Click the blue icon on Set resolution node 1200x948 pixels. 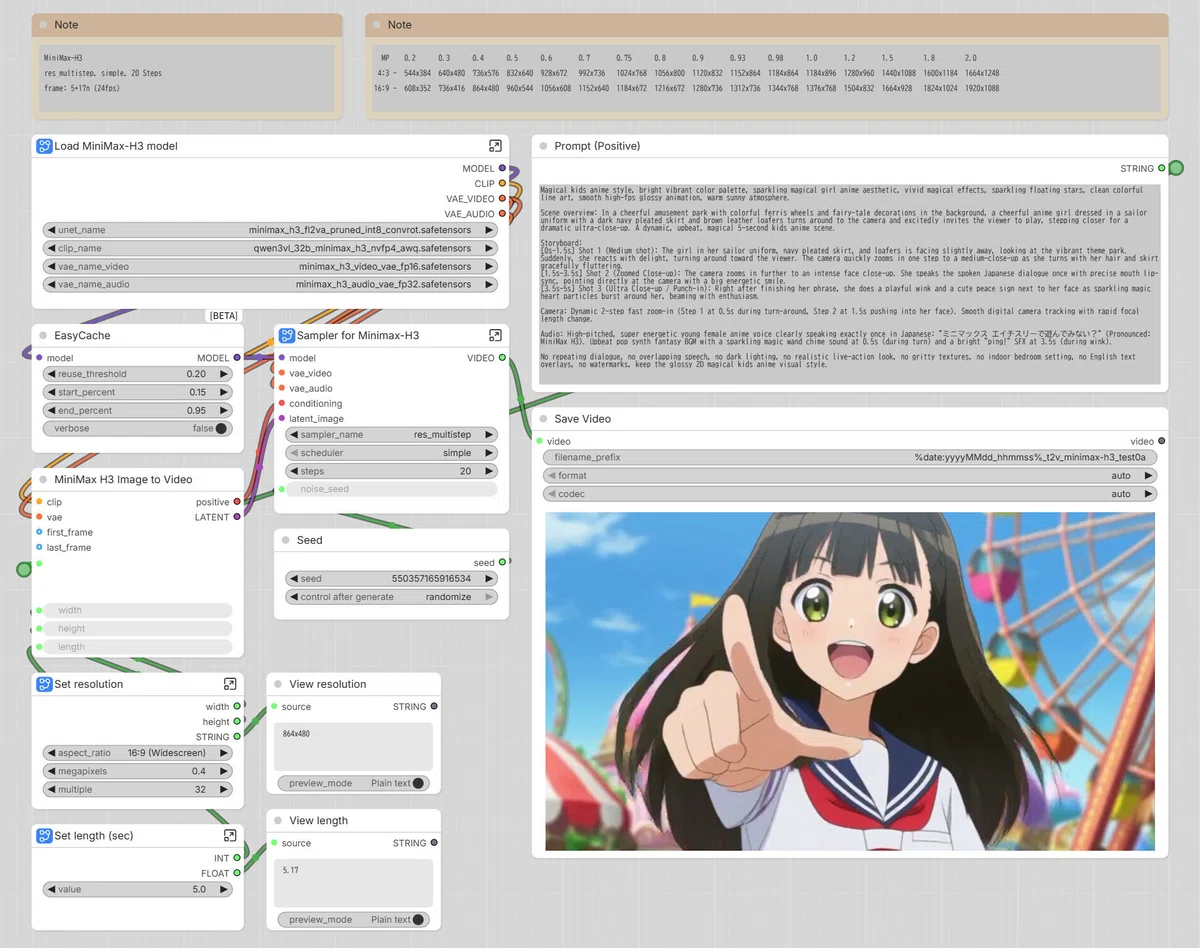(44, 684)
